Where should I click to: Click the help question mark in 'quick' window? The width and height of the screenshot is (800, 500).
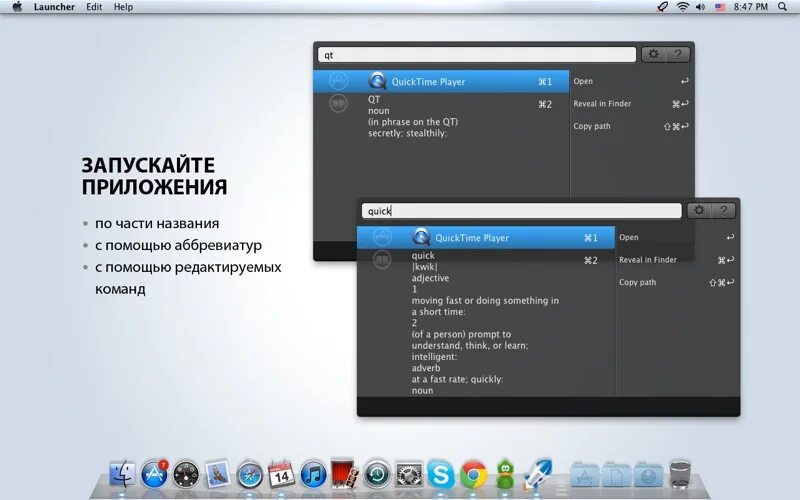[723, 211]
